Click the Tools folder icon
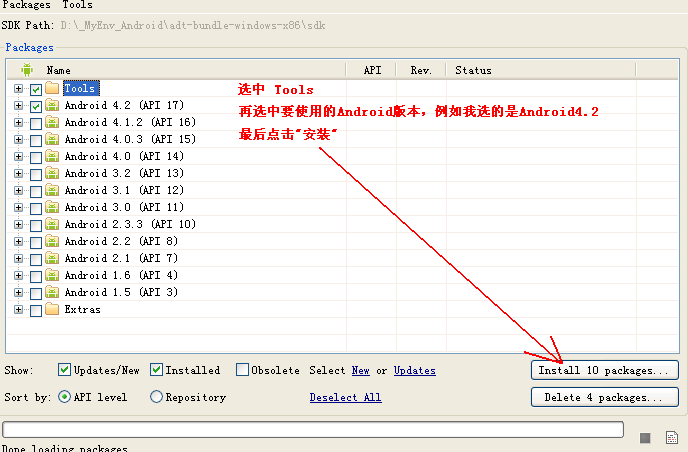The height and width of the screenshot is (452, 688). pos(52,88)
